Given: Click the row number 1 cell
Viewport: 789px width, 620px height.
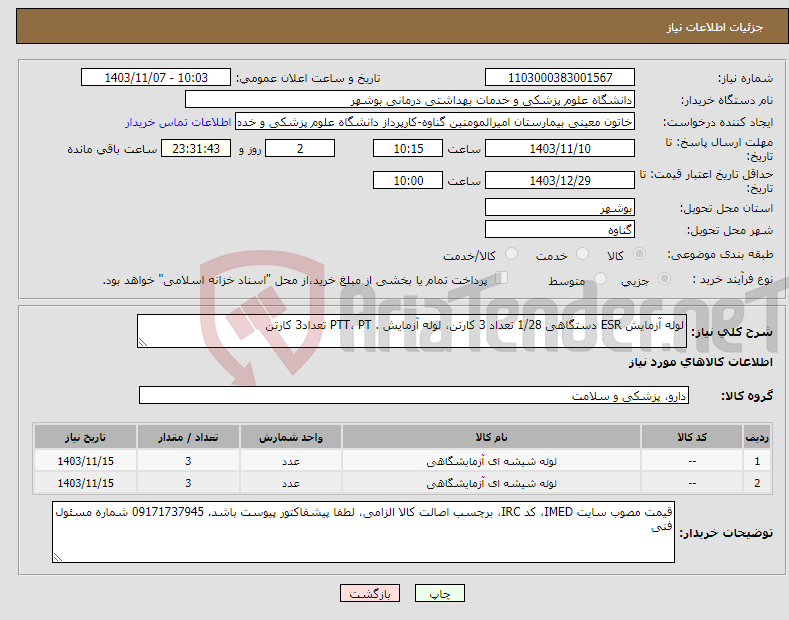Looking at the screenshot, I should click(x=757, y=461).
